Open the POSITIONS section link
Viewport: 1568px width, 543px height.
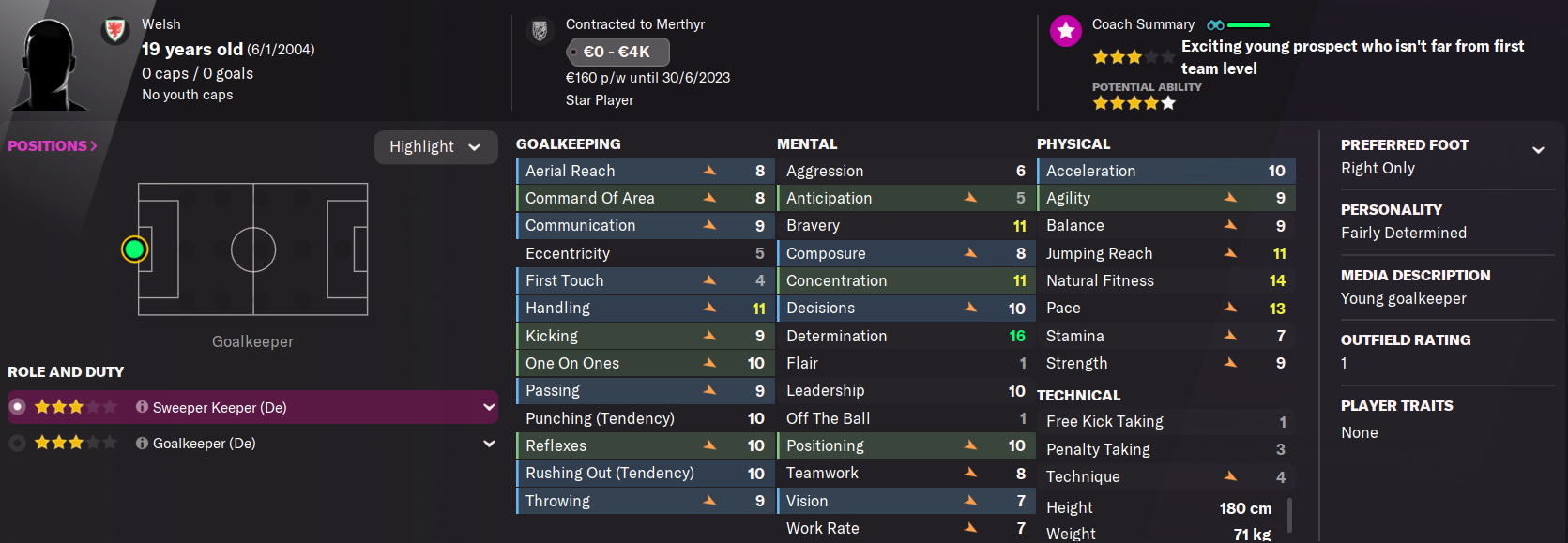(x=53, y=145)
